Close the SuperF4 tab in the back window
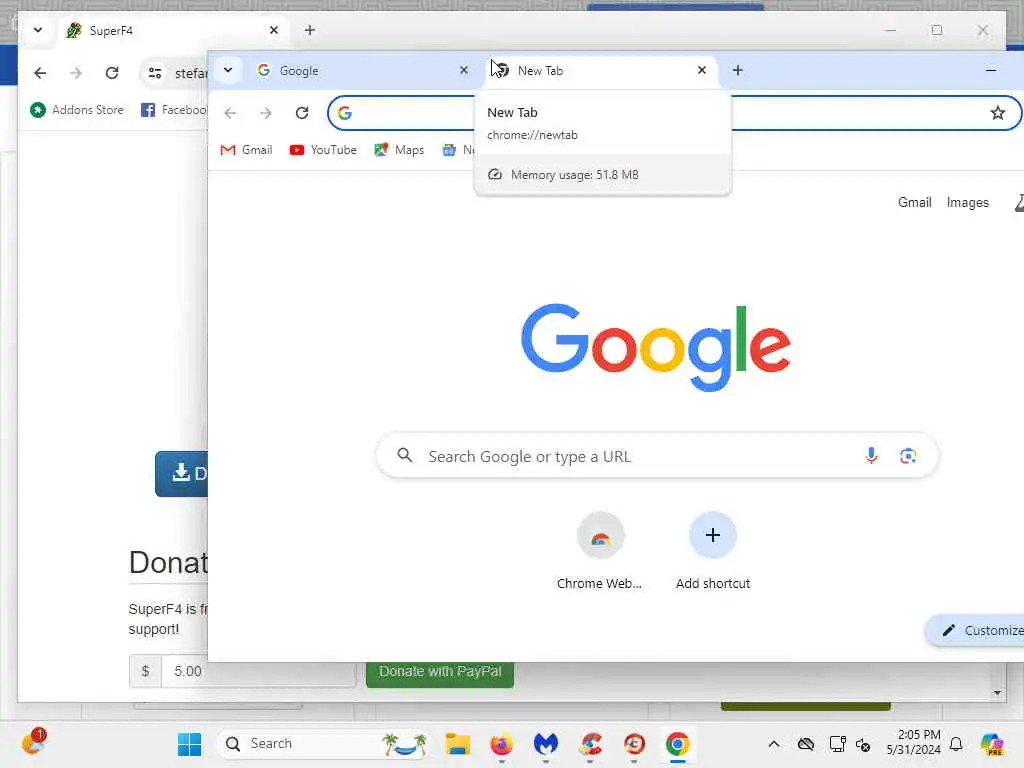This screenshot has width=1024, height=768. [x=274, y=30]
